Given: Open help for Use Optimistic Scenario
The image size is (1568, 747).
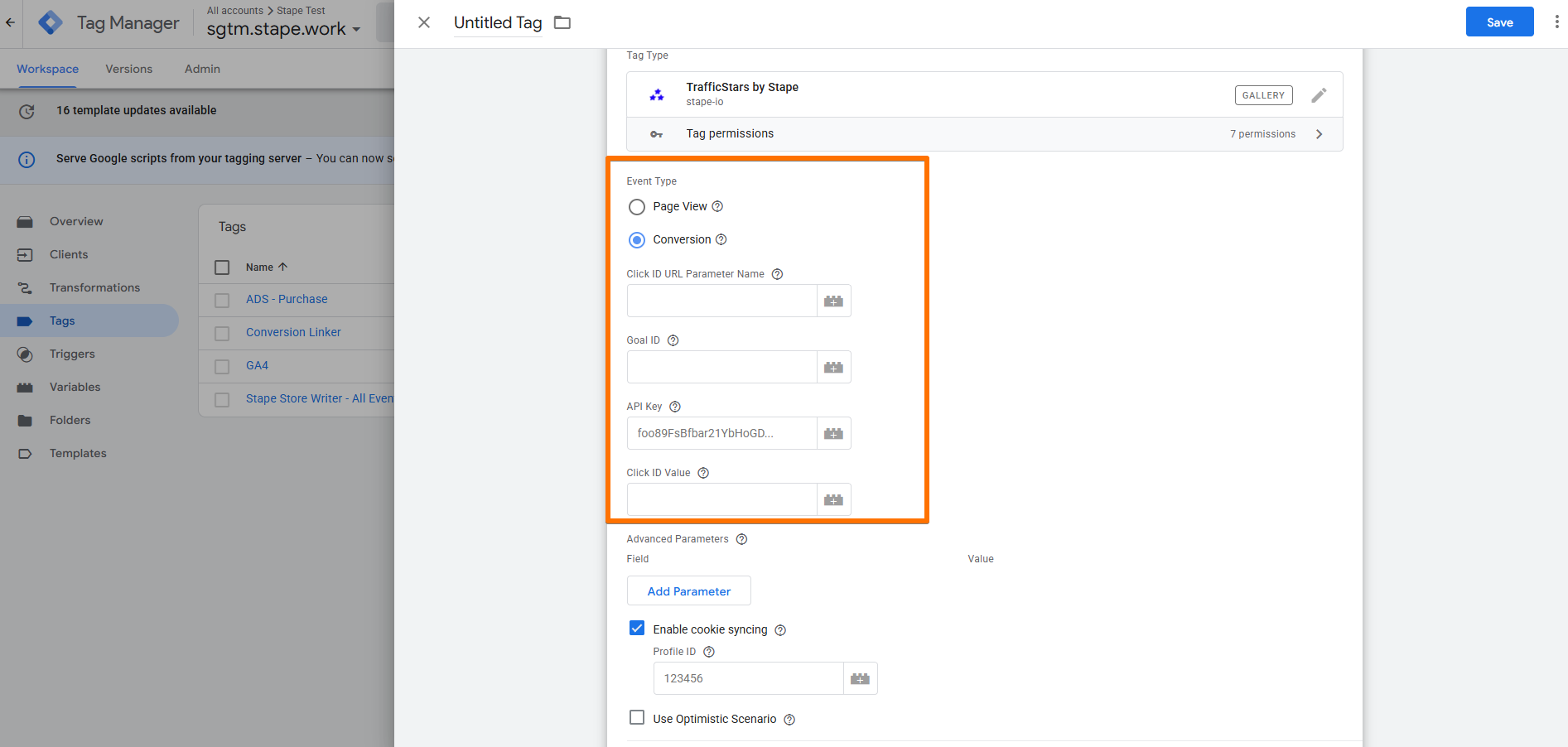Looking at the screenshot, I should (x=789, y=720).
